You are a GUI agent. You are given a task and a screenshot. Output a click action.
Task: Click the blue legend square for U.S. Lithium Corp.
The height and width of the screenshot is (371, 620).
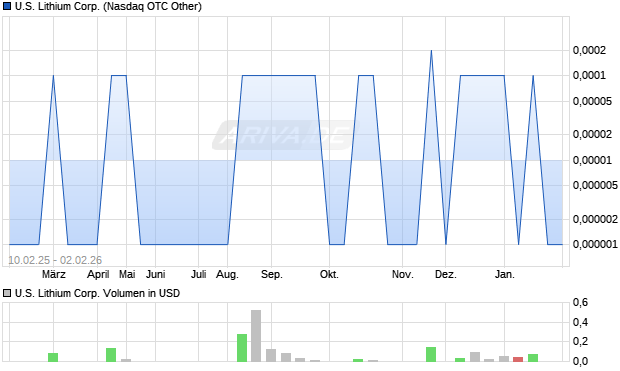click(6, 6)
